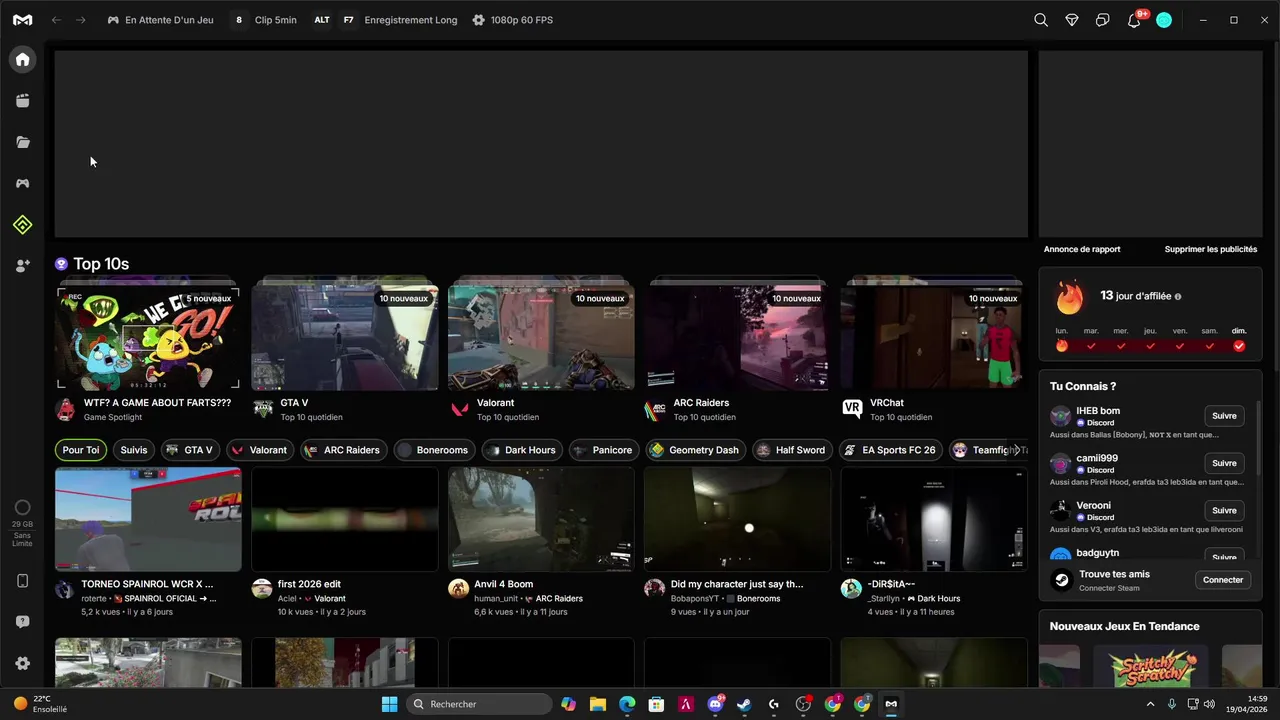Open the clips icon in the sidebar

(22, 101)
